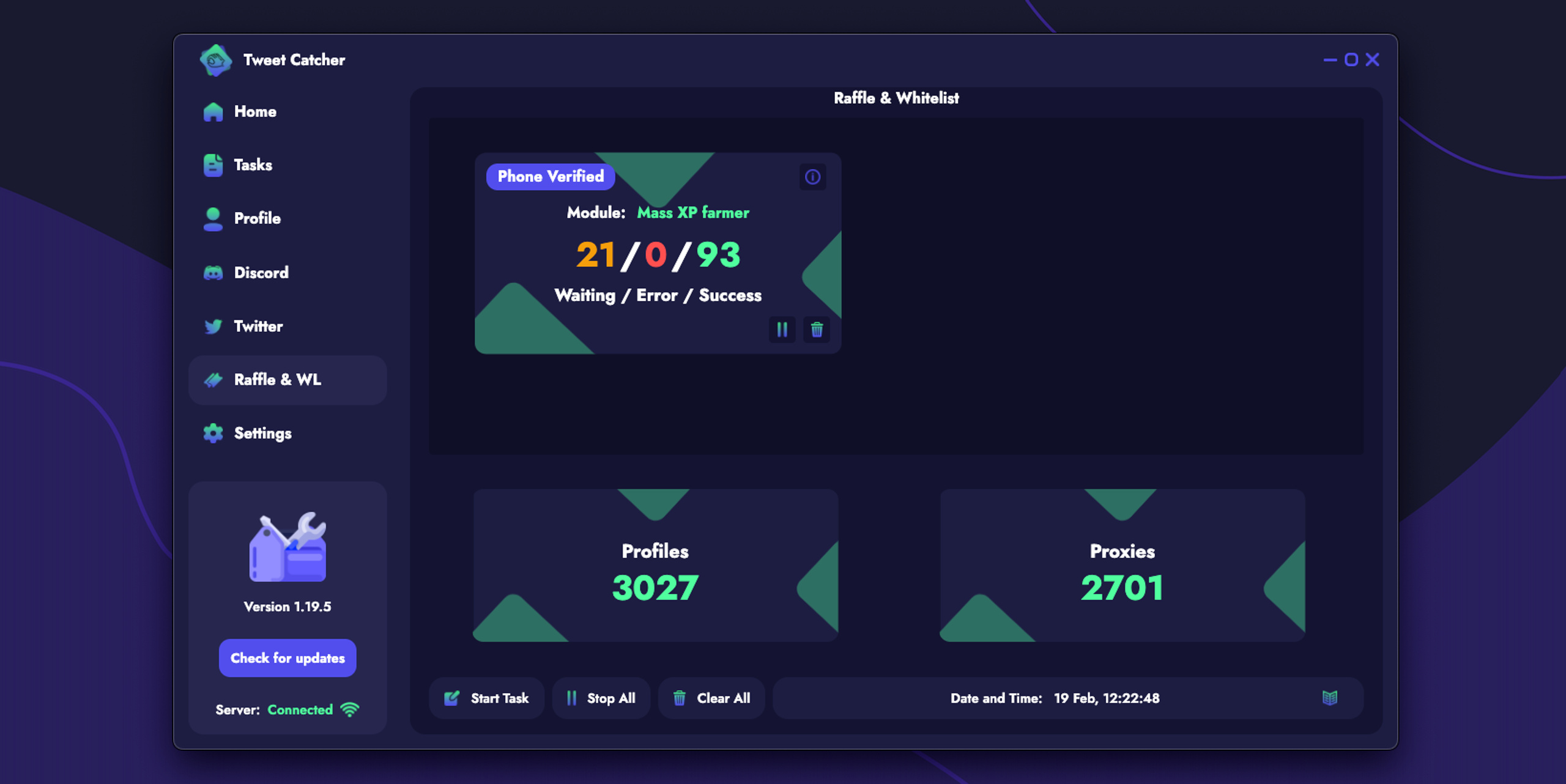Click the house icon beside Home

tap(213, 112)
